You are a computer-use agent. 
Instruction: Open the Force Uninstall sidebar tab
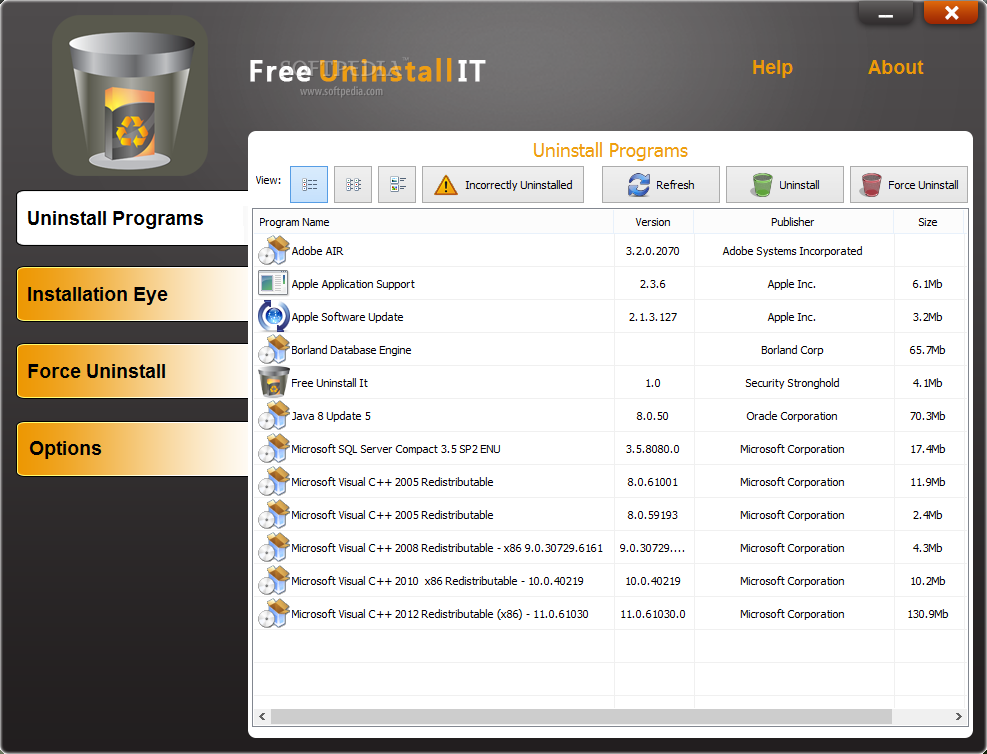133,371
